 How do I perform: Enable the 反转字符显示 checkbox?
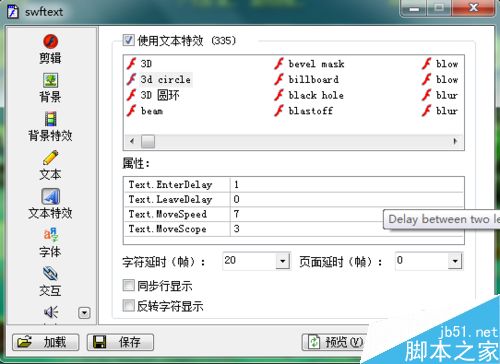[129, 305]
